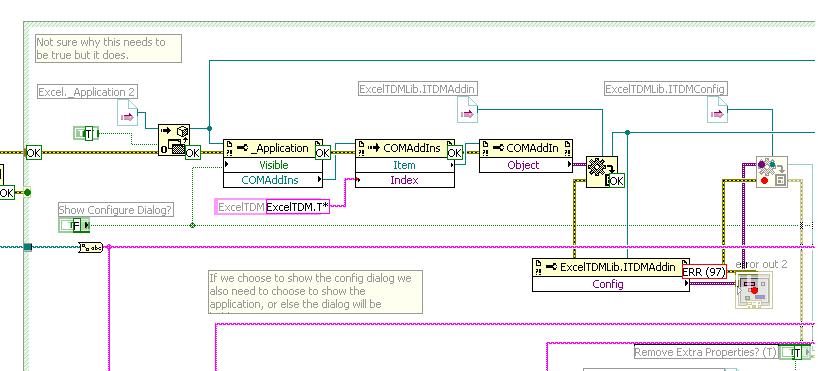
Task: Select the Format Into String node
Action: coord(91,247)
